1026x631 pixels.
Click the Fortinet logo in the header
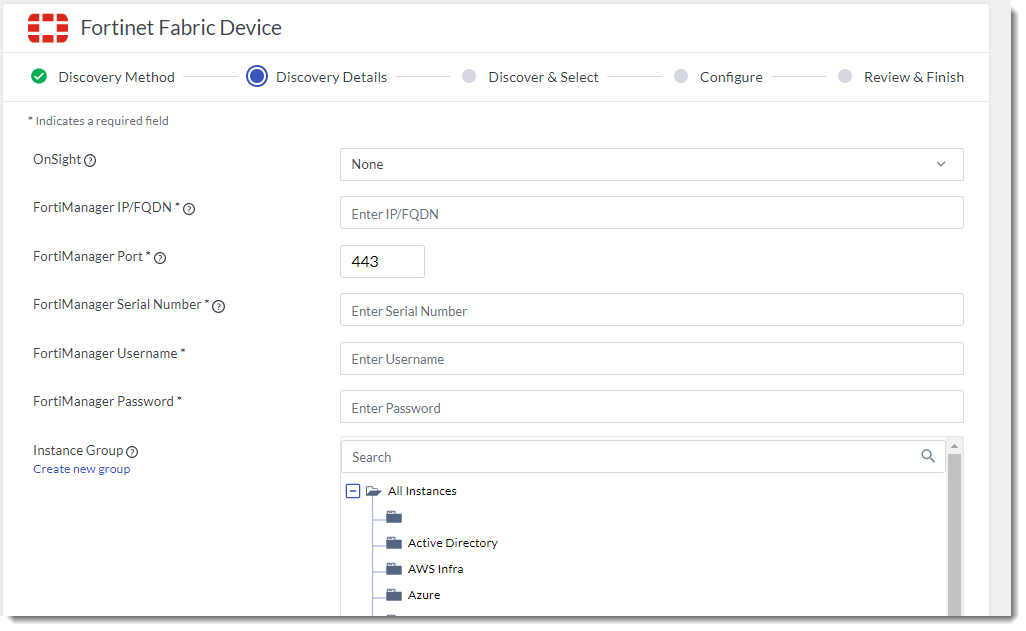46,27
